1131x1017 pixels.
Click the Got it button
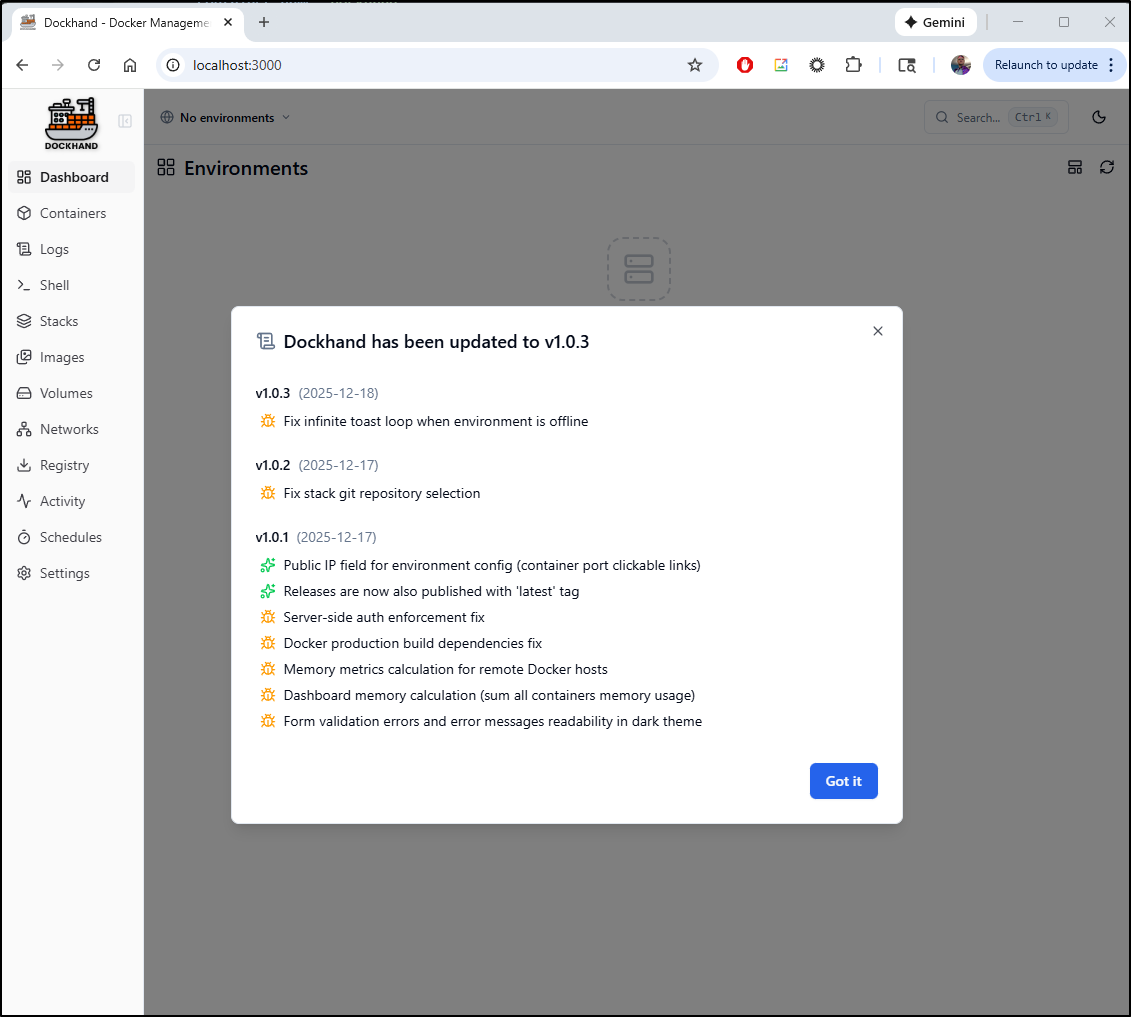[x=843, y=781]
